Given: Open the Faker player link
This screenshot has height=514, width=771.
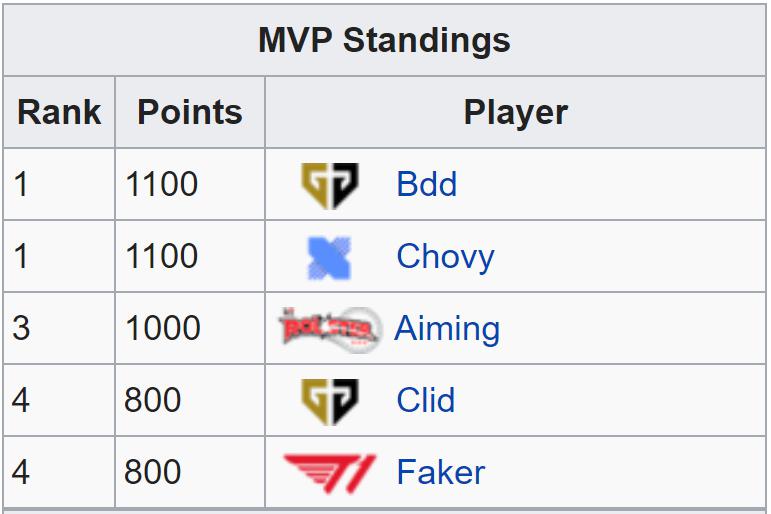Looking at the screenshot, I should [441, 472].
